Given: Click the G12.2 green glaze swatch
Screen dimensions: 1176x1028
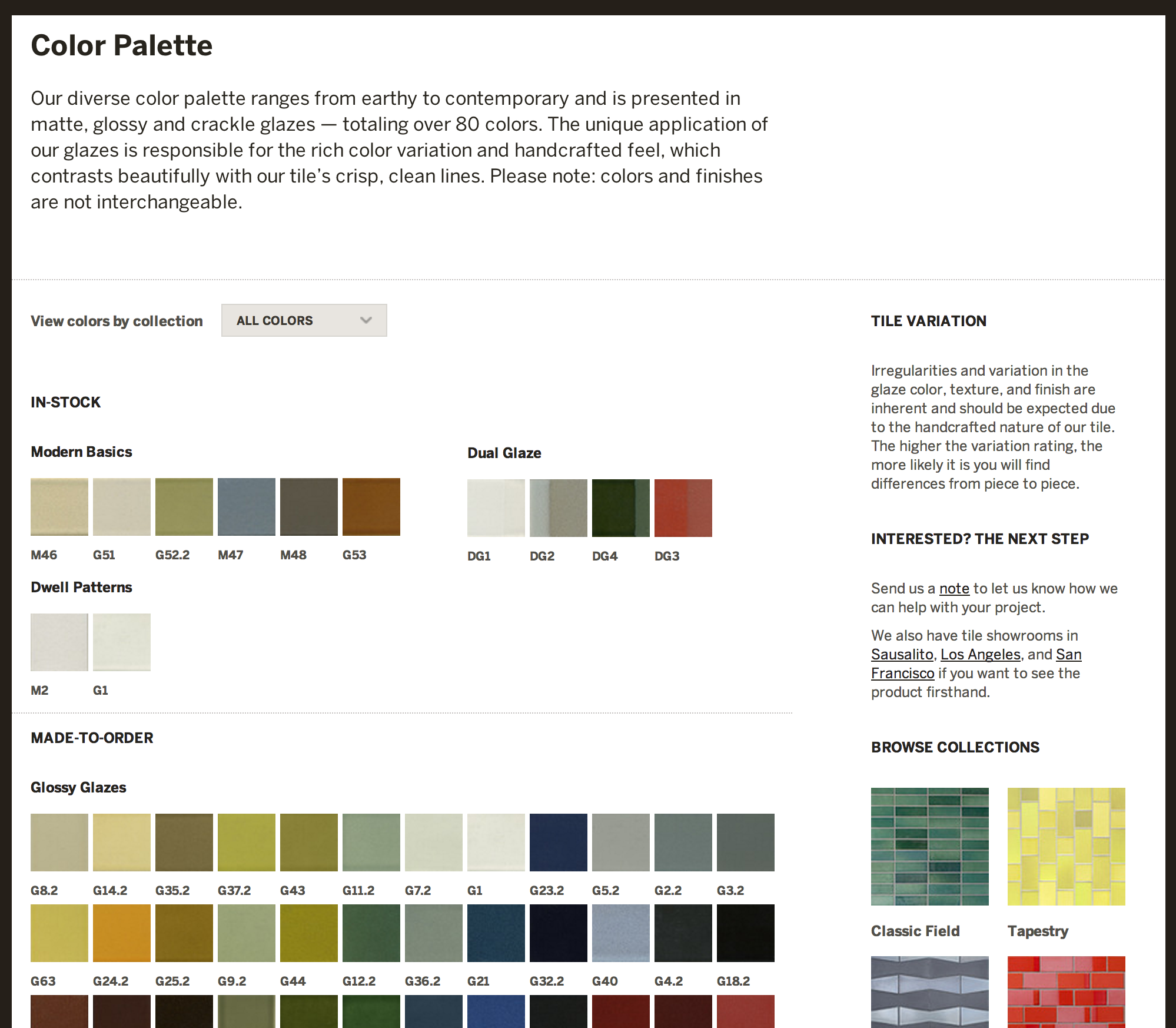Looking at the screenshot, I should [x=371, y=933].
